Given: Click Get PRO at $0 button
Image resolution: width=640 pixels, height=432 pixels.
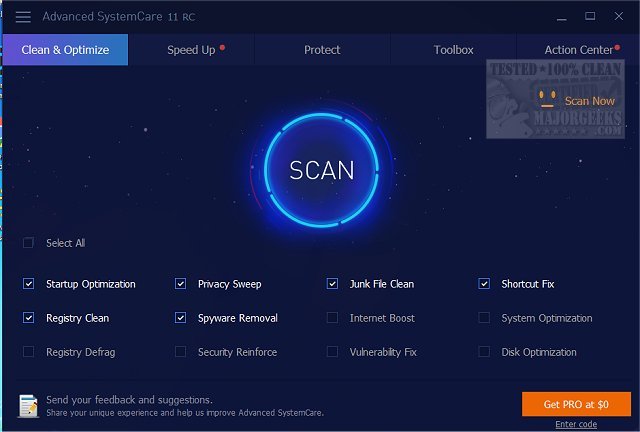Looking at the screenshot, I should [576, 404].
